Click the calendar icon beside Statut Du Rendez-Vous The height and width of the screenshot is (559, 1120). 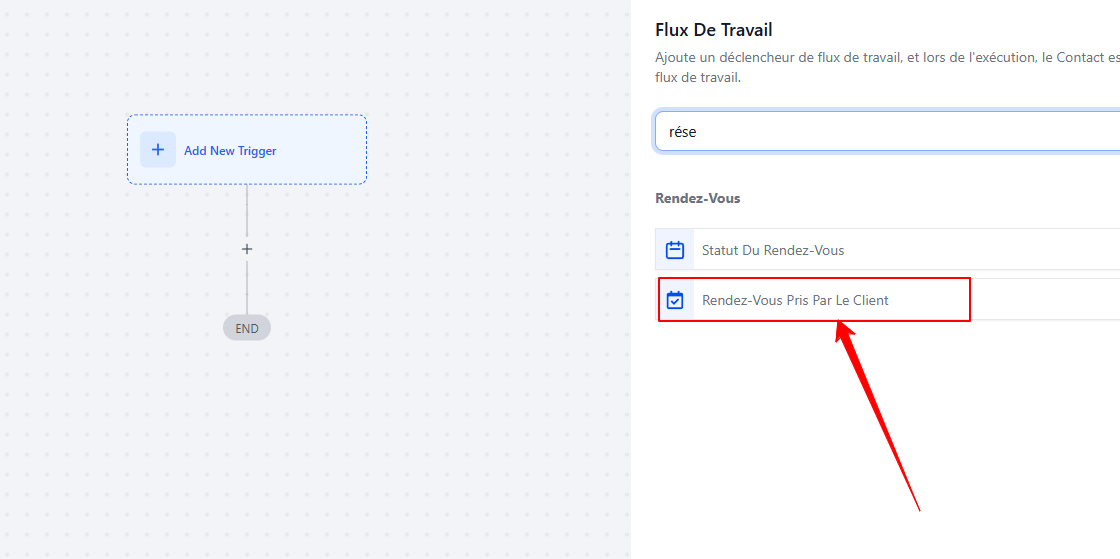[x=675, y=250]
